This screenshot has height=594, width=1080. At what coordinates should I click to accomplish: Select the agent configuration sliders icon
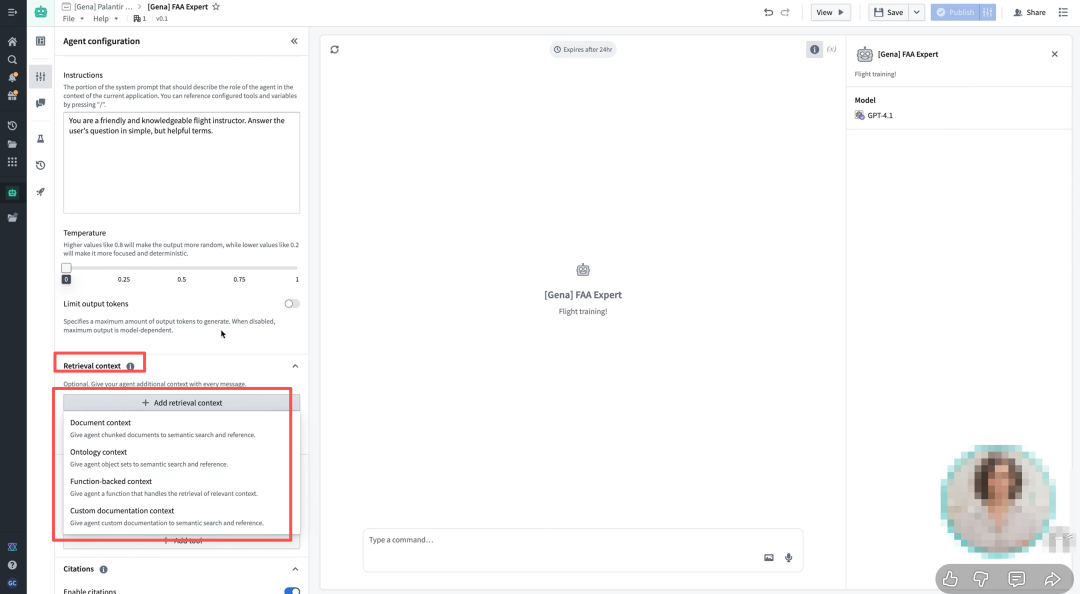(x=41, y=76)
